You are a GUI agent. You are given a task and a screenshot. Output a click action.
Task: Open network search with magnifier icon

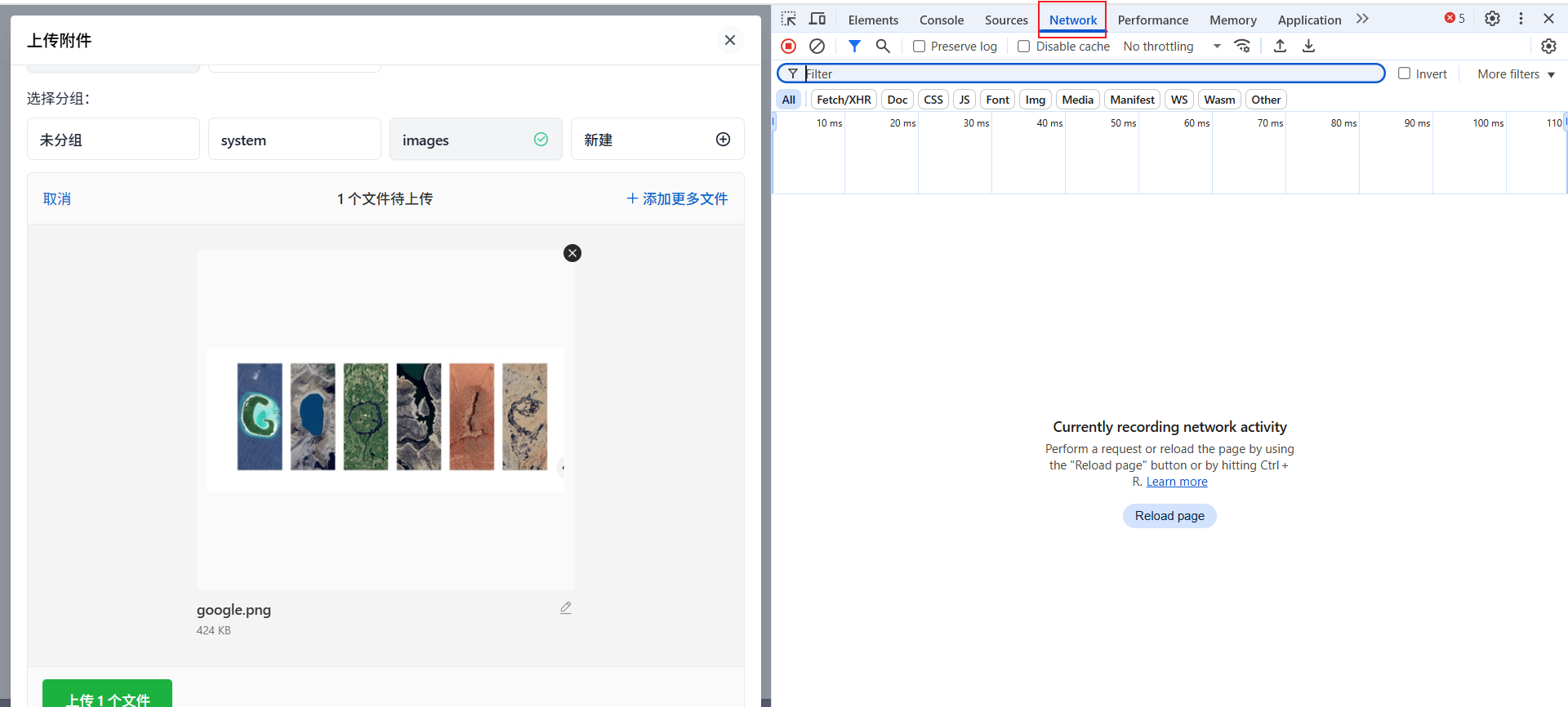[883, 46]
